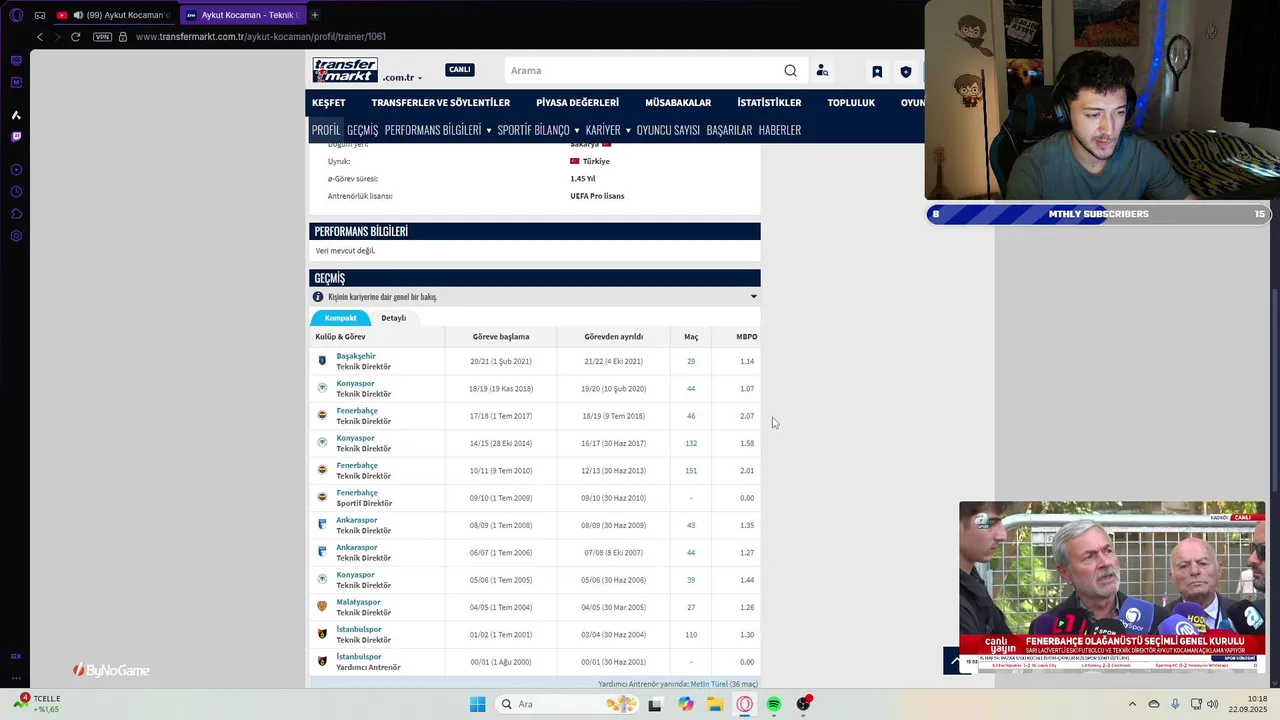The image size is (1280, 720).
Task: Select the GEÇMİŞ sub-tab
Action: (362, 130)
